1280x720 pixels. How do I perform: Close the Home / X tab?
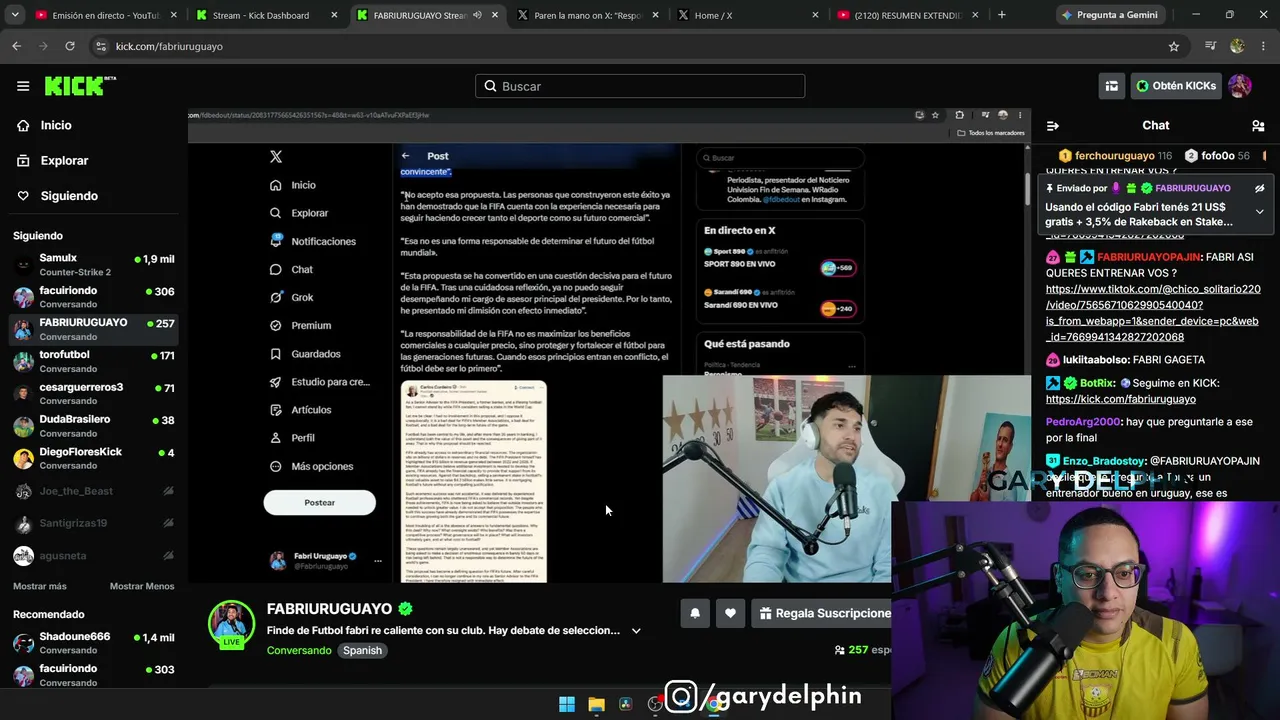coord(815,15)
